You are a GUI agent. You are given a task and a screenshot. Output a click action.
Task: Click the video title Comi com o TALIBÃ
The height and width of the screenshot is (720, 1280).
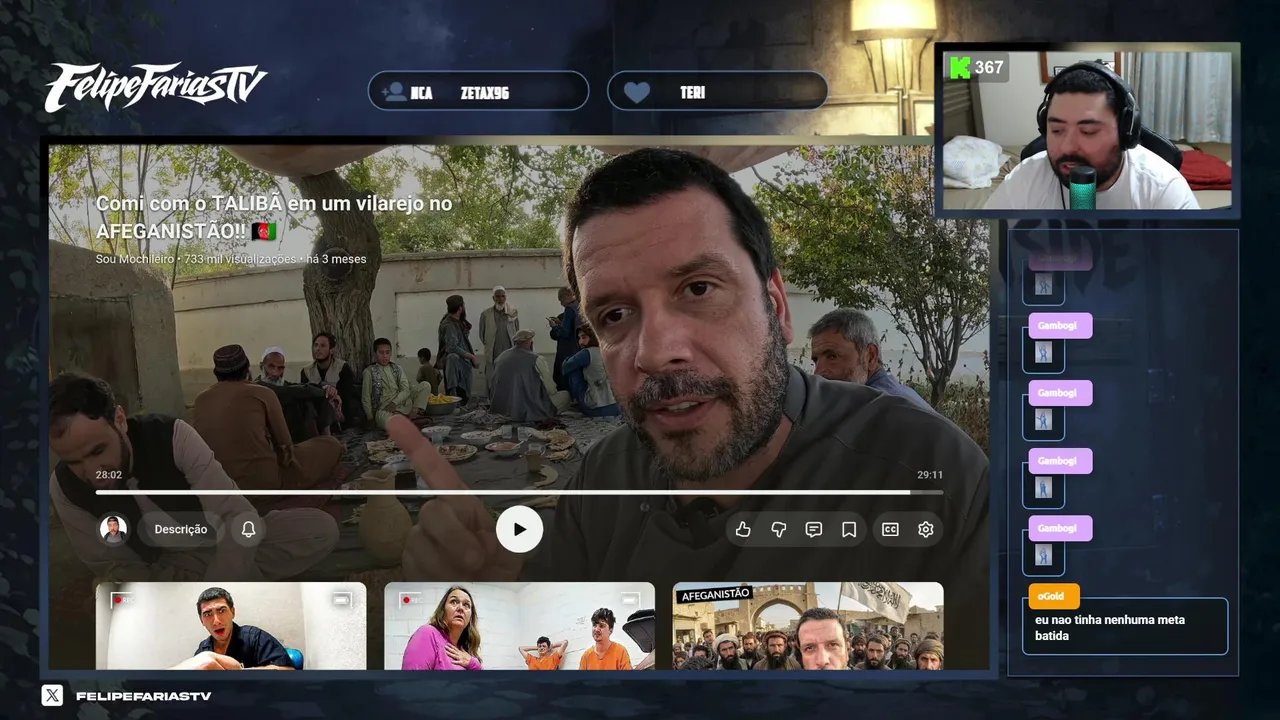[x=274, y=217]
